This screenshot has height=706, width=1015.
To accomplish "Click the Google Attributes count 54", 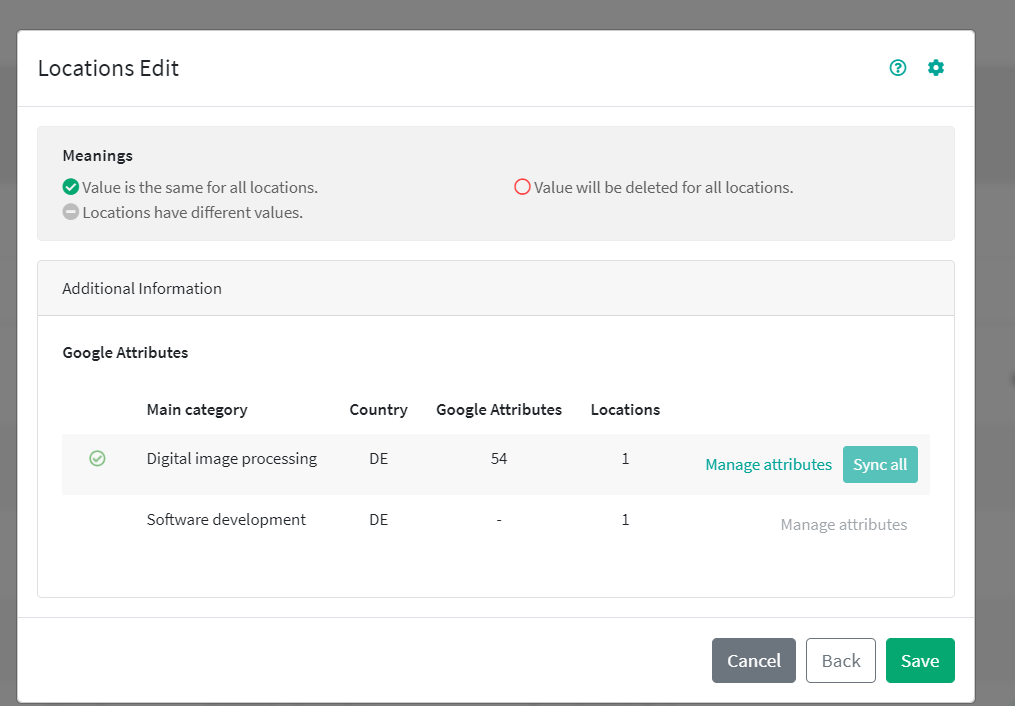I will [x=498, y=459].
